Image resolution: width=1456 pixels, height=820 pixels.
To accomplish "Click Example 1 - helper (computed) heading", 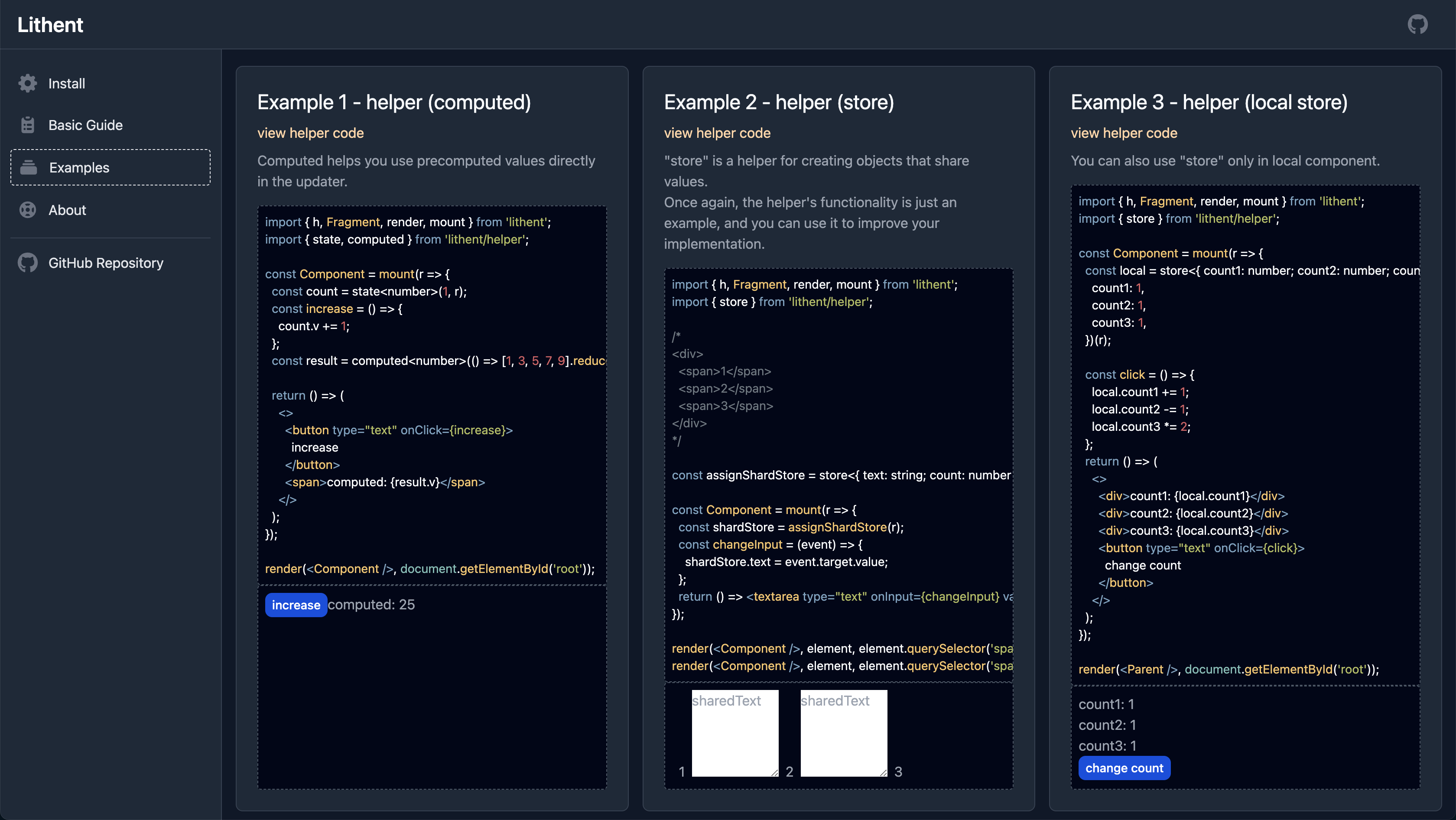I will [x=394, y=102].
